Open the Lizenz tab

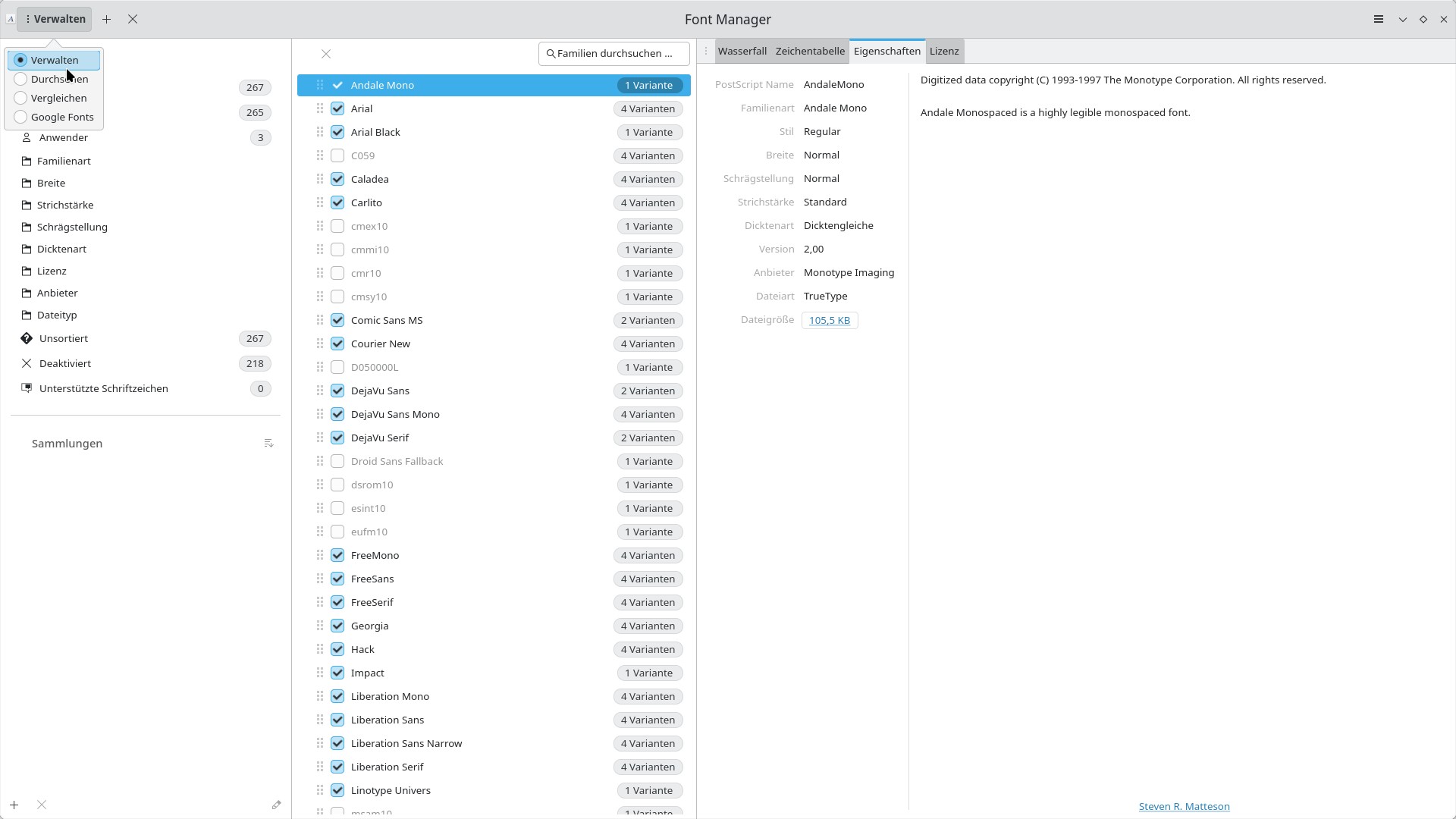944,52
